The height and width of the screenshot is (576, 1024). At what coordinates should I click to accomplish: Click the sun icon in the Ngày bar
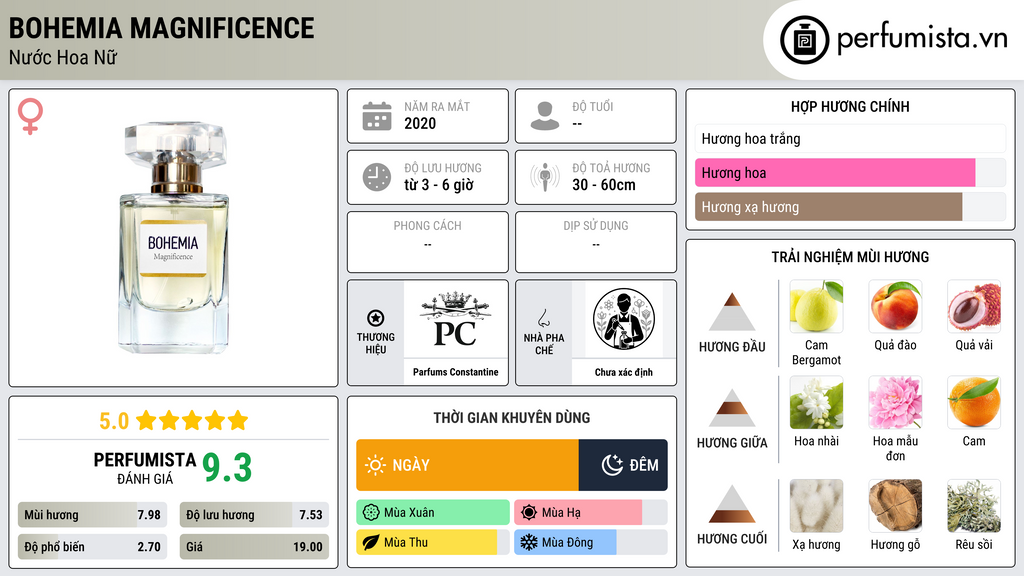point(375,465)
